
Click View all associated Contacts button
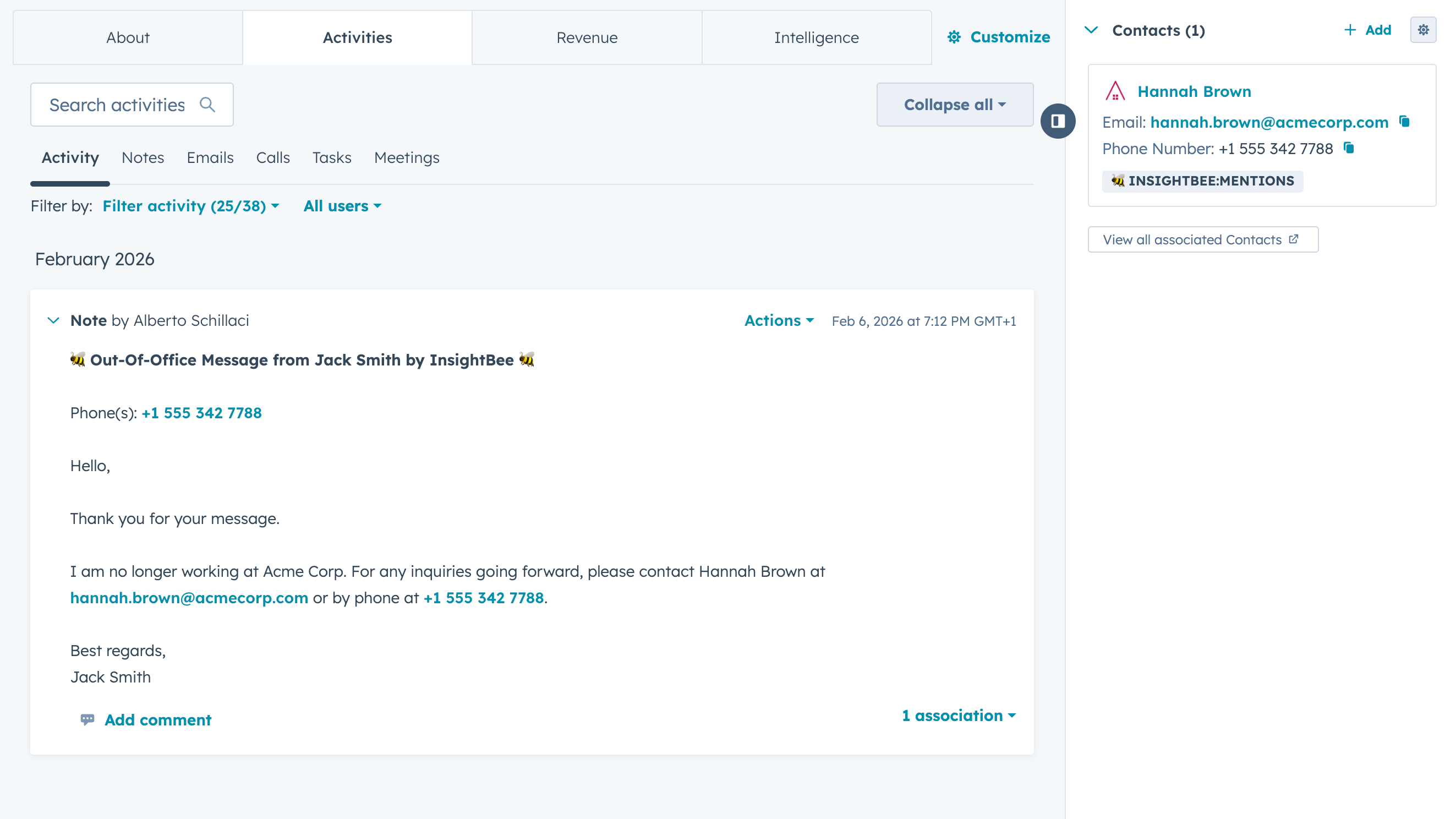pyautogui.click(x=1202, y=239)
